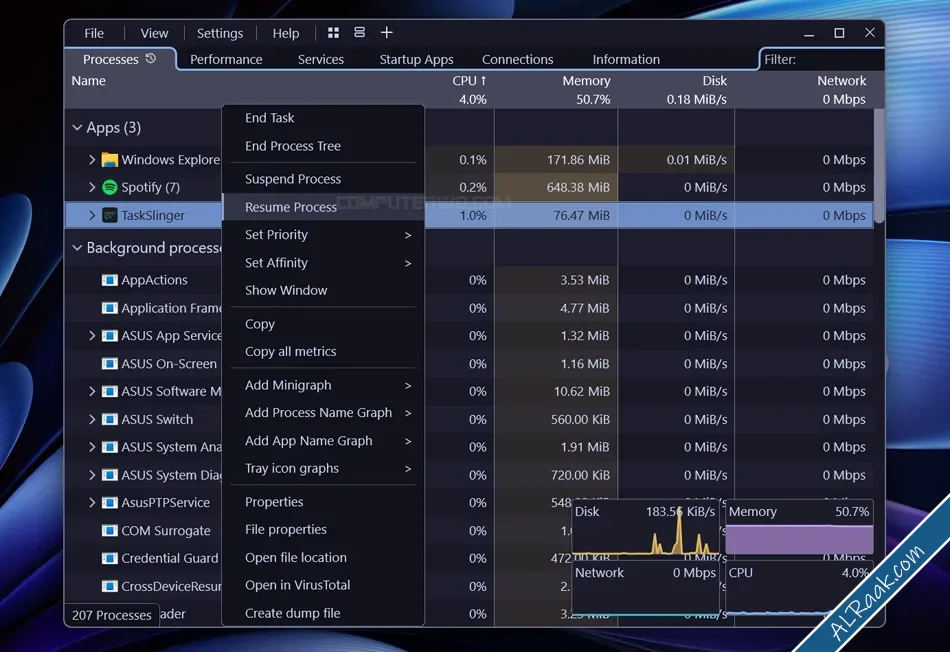Click the CrossDeviceResume process icon
The height and width of the screenshot is (652, 950).
coord(110,587)
